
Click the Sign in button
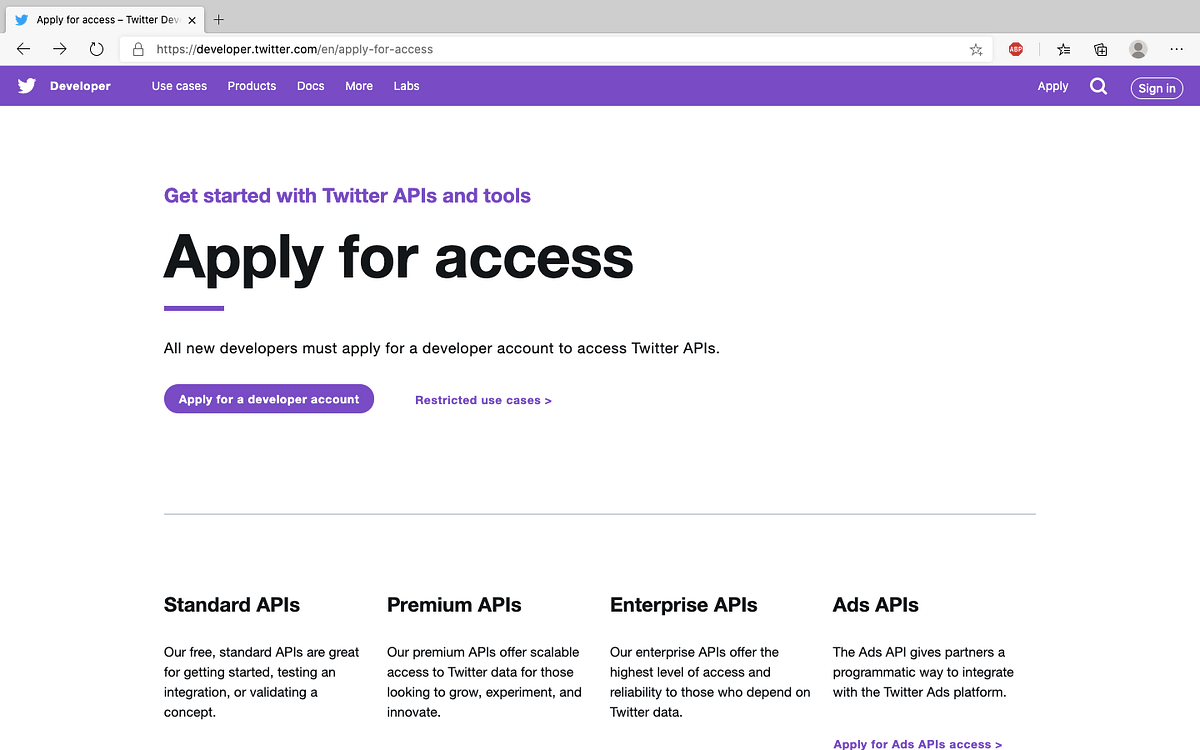tap(1156, 88)
